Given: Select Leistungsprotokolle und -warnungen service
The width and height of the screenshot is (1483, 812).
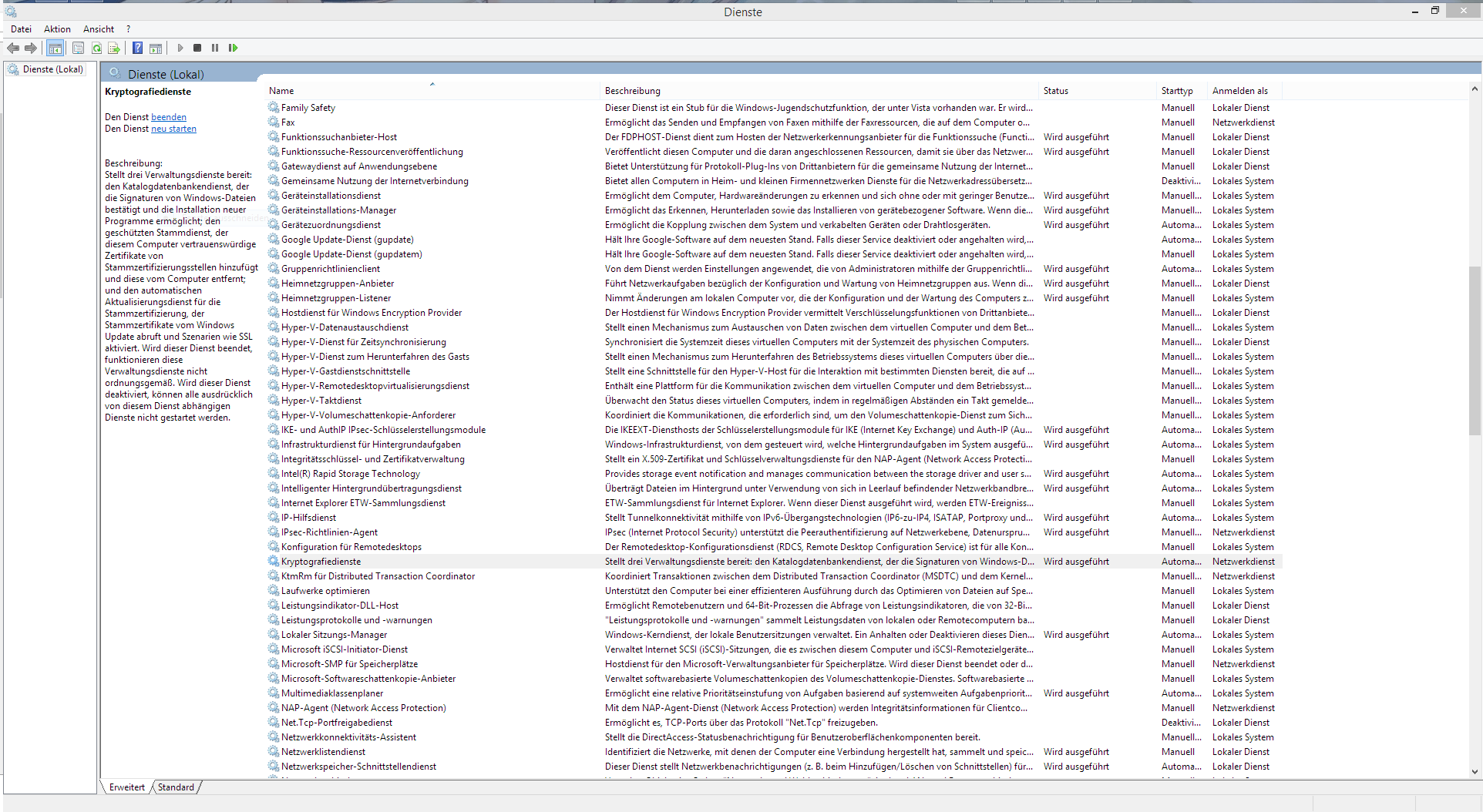Looking at the screenshot, I should click(x=774, y=620).
